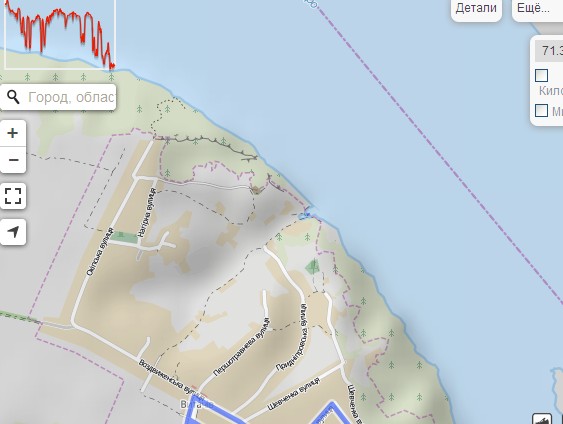Click the Придніпровська вулиця street label
The image size is (563, 424).
pyautogui.click(x=292, y=337)
